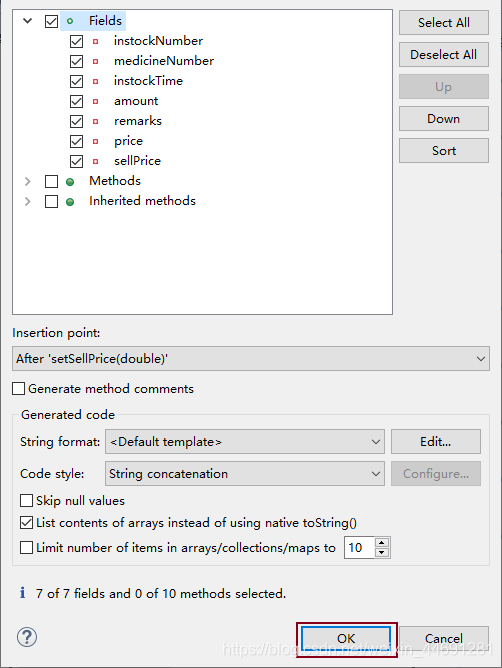Toggle List contents of arrays option
502x668 pixels.
(26, 523)
